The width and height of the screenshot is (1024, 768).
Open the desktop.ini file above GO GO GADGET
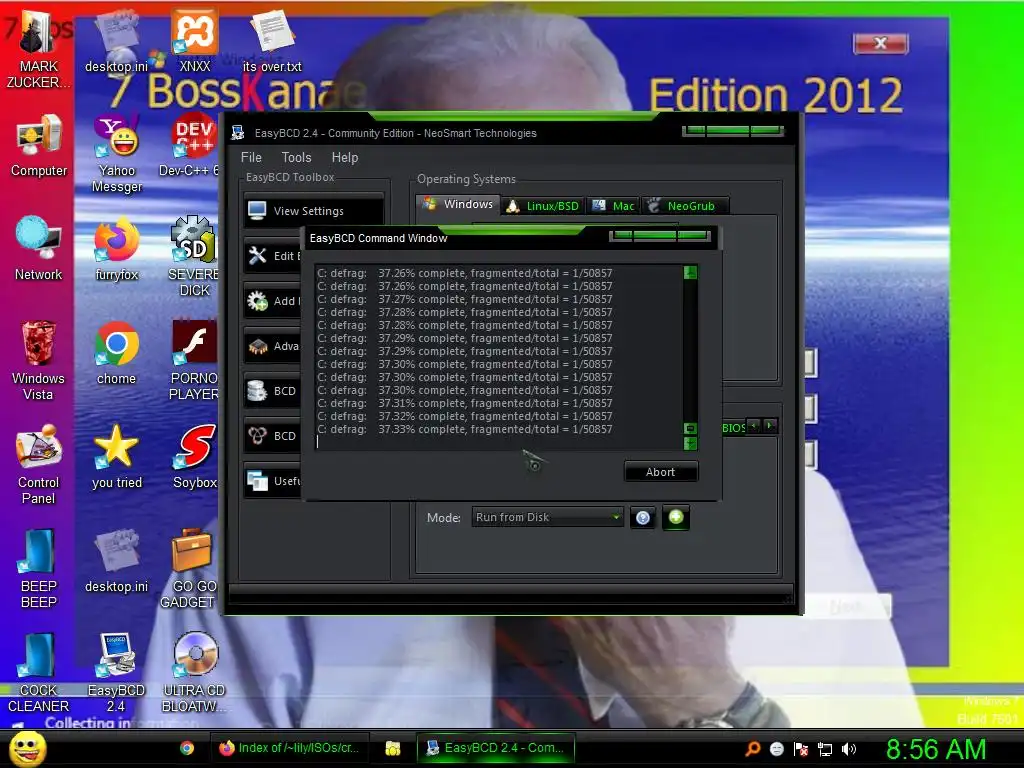pos(117,560)
